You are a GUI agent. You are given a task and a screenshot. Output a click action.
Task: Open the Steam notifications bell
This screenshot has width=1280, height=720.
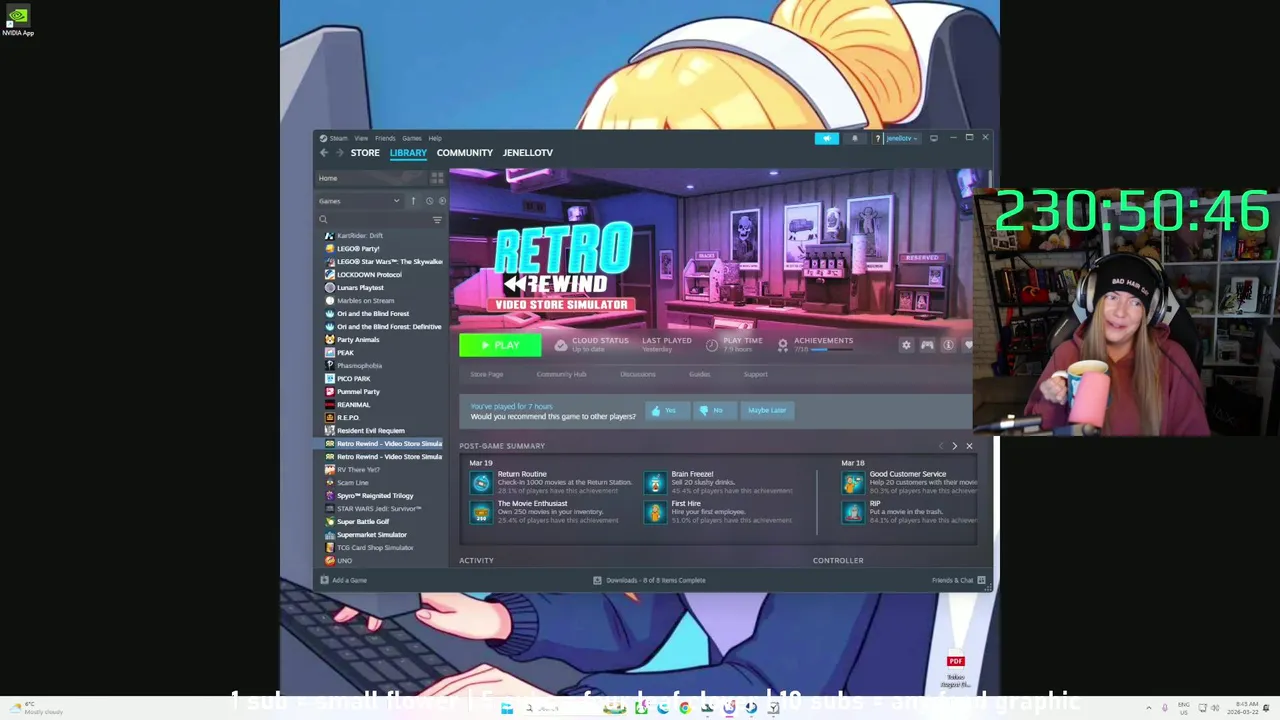854,138
